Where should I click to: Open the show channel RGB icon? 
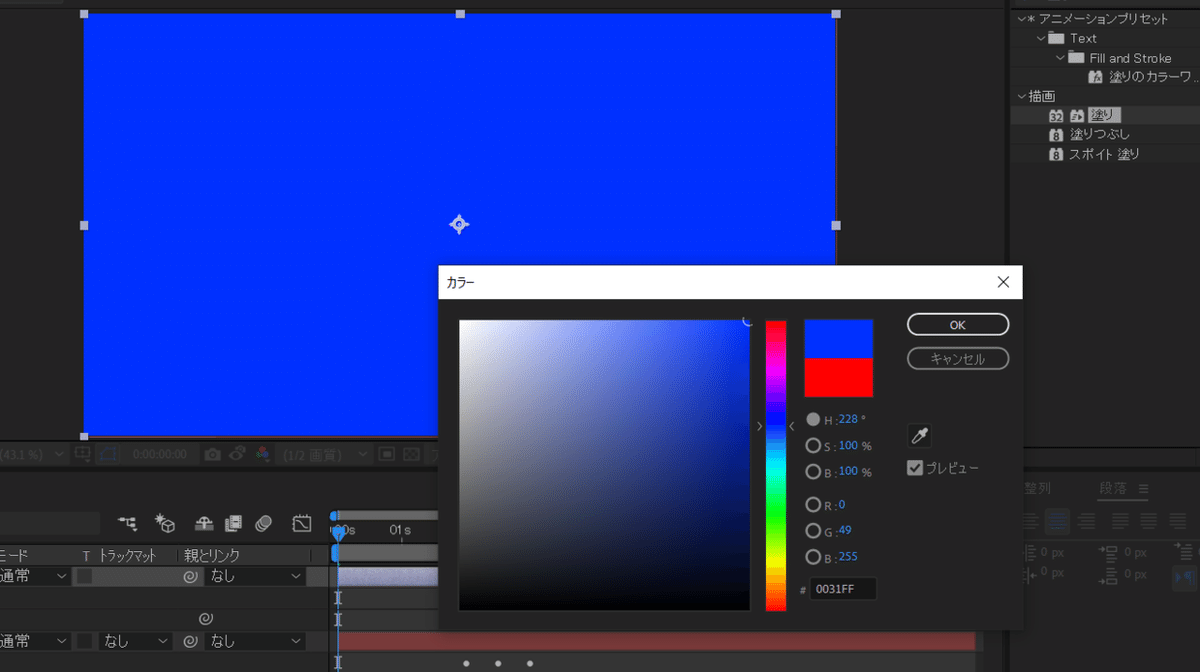coord(262,454)
